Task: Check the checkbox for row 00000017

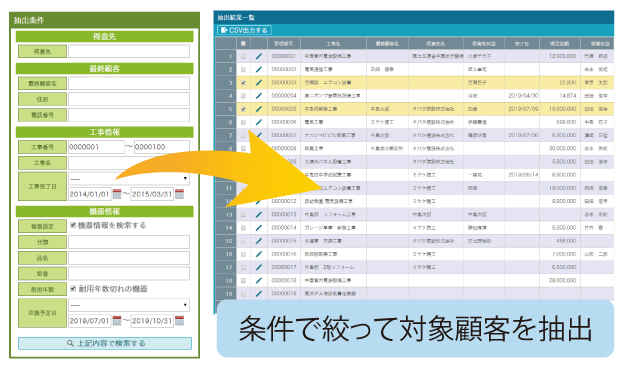Action: pos(243,267)
